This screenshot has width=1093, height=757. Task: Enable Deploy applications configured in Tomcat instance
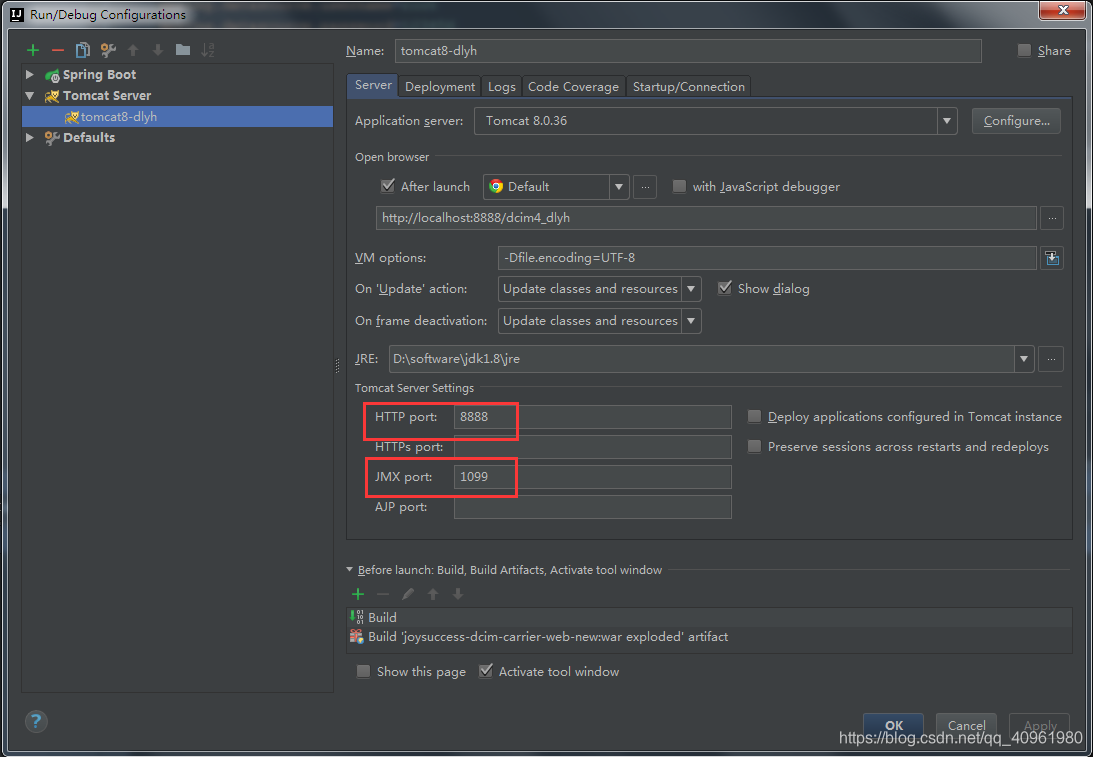[754, 416]
